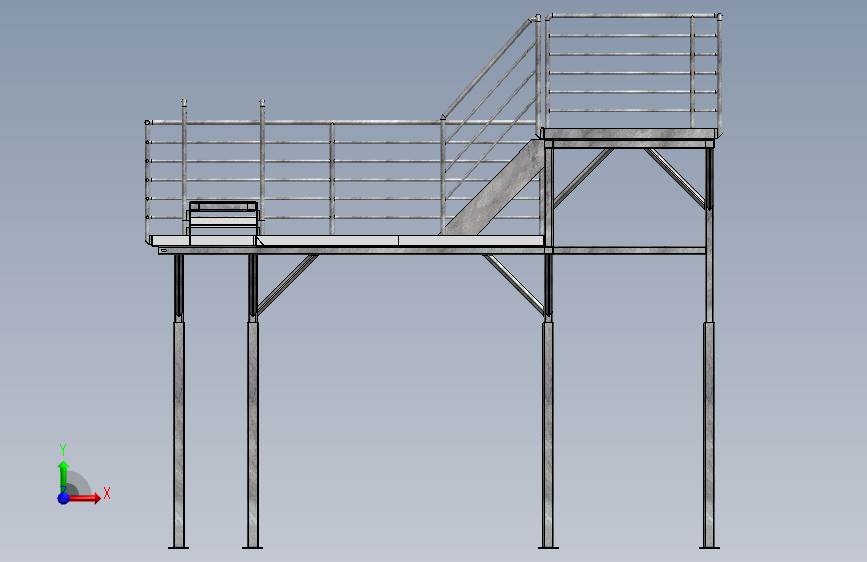The image size is (867, 562).
Task: Click the red X axis arrow of the triad
Action: [83, 498]
